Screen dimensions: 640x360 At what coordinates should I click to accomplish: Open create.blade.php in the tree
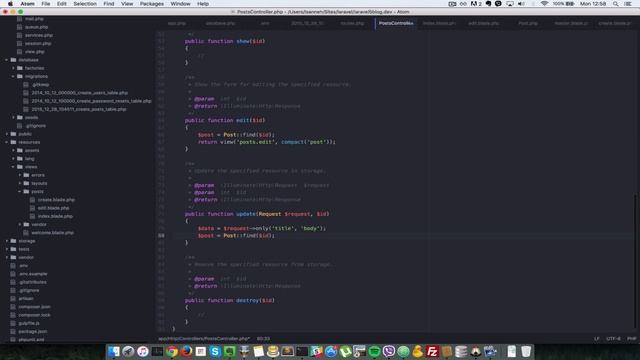point(56,200)
